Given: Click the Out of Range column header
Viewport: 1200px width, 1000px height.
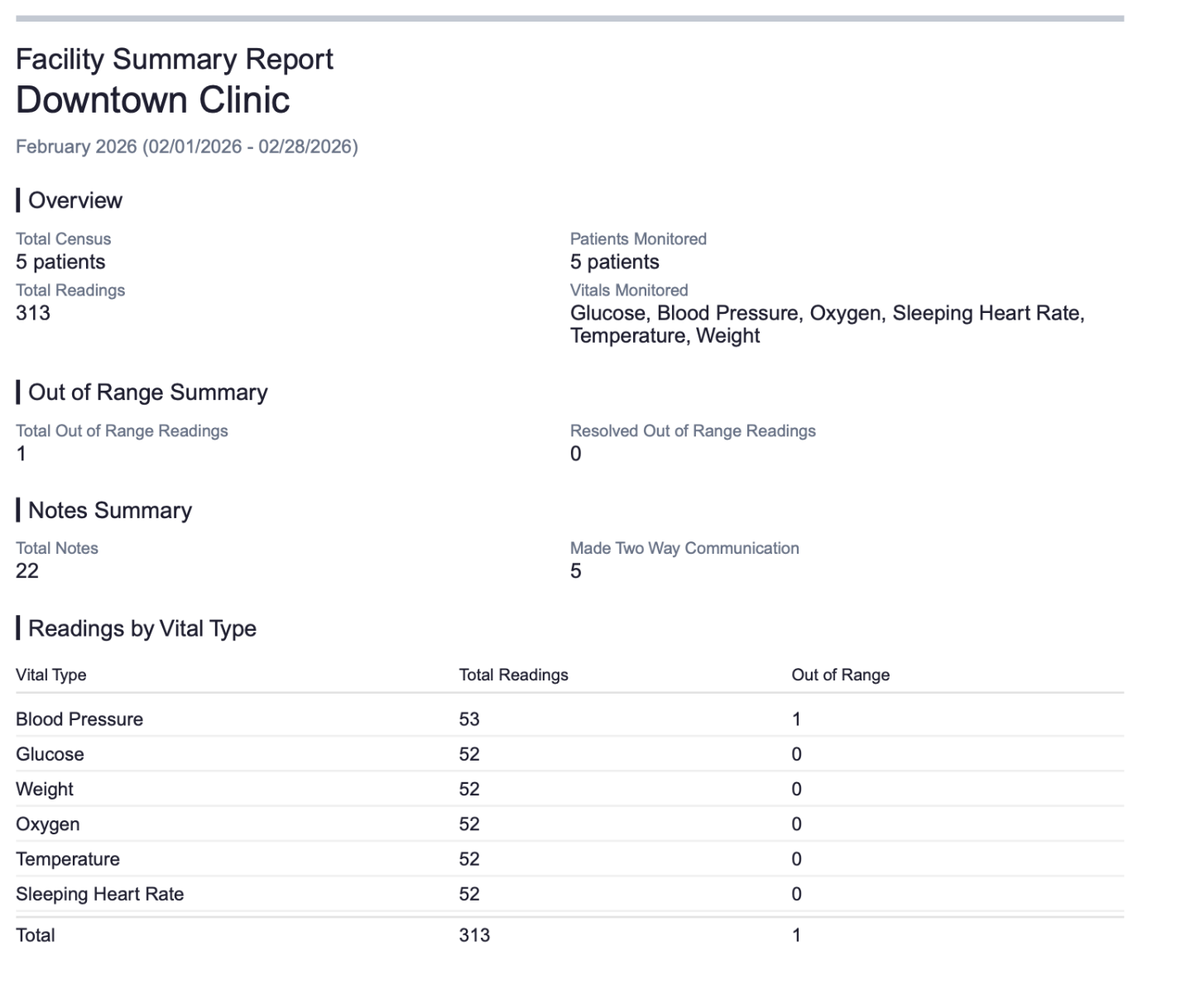Looking at the screenshot, I should [x=840, y=675].
